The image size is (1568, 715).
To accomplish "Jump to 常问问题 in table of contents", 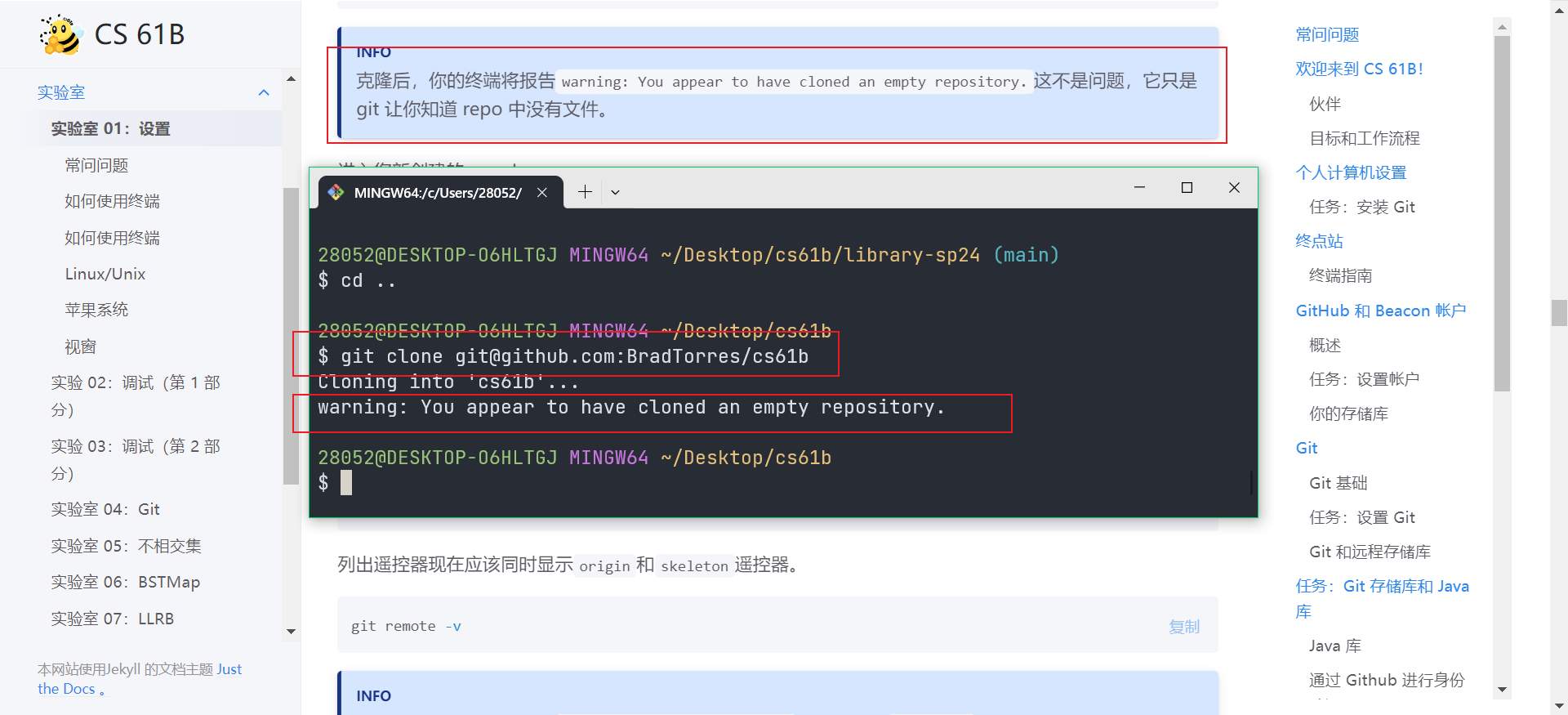I will (x=1327, y=34).
